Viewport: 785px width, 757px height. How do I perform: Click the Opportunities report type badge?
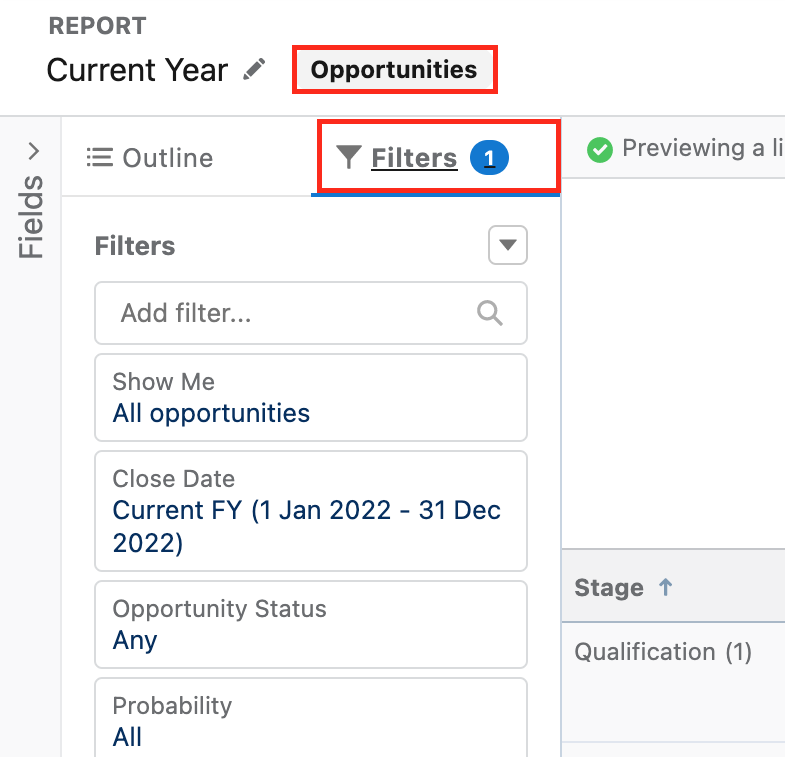point(394,69)
